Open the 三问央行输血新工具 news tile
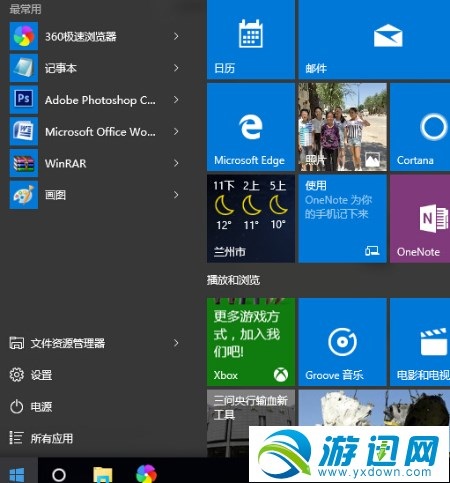 click(x=251, y=423)
